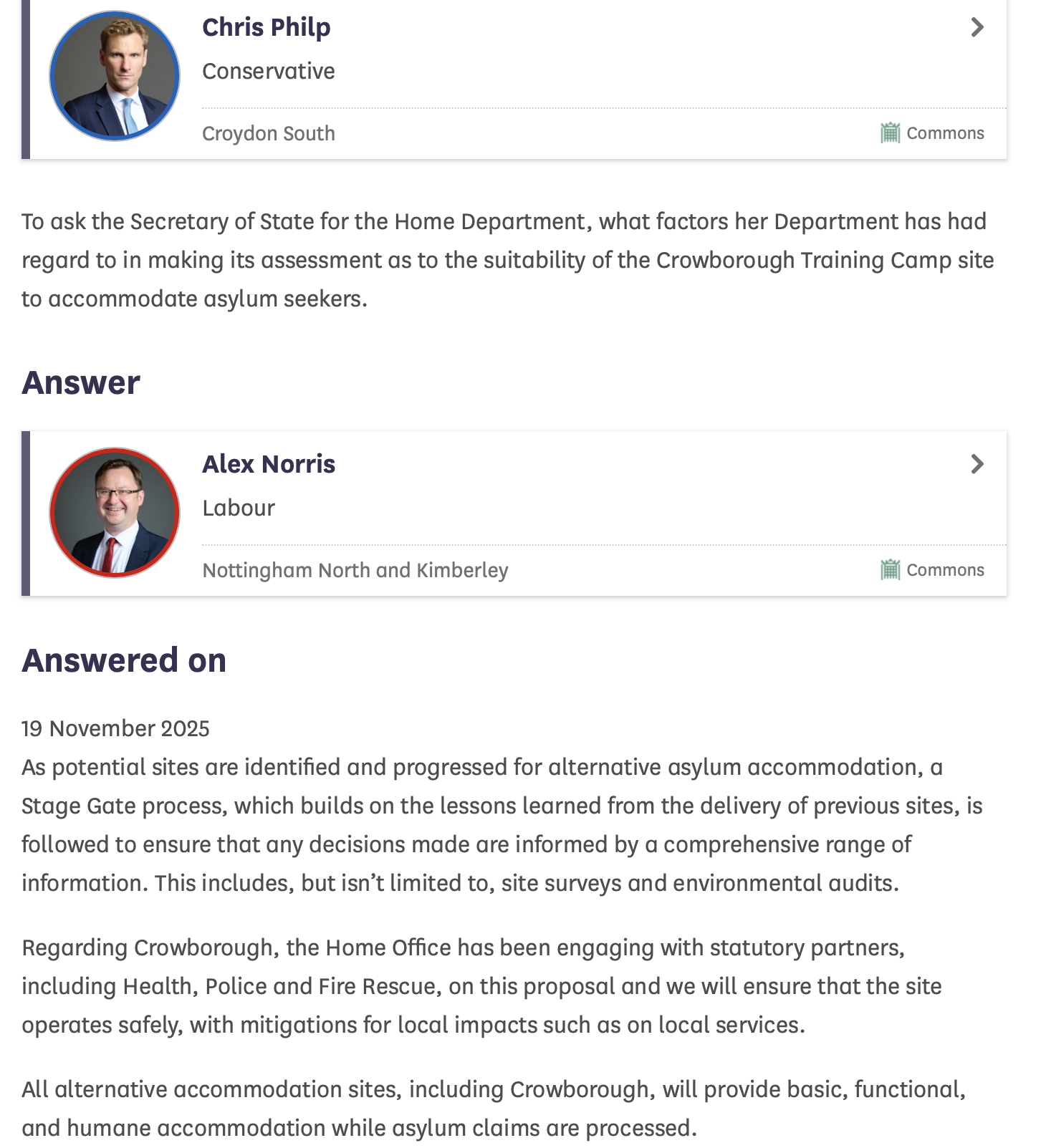Viewport: 1041px width, 1148px height.
Task: Click Chris Philp's profile photo
Action: pos(115,76)
